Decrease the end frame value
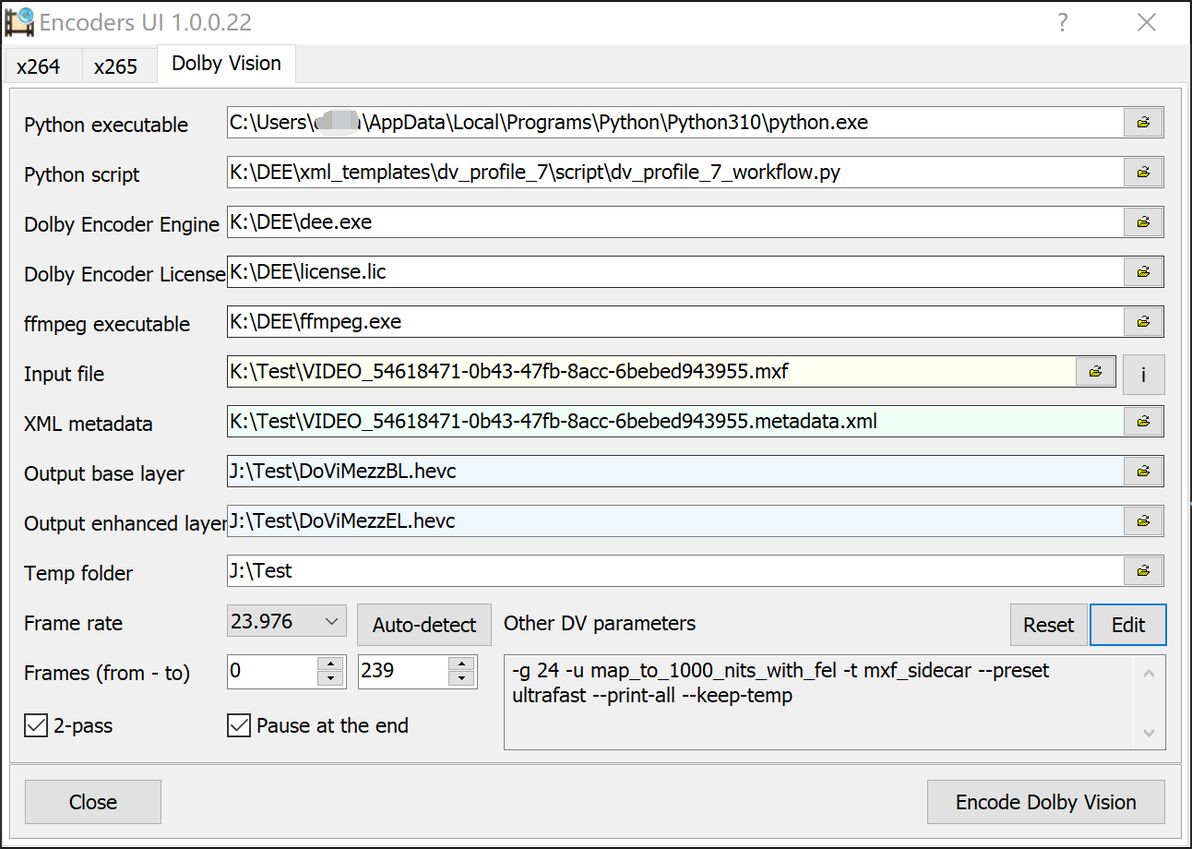The image size is (1192, 849). coord(461,679)
